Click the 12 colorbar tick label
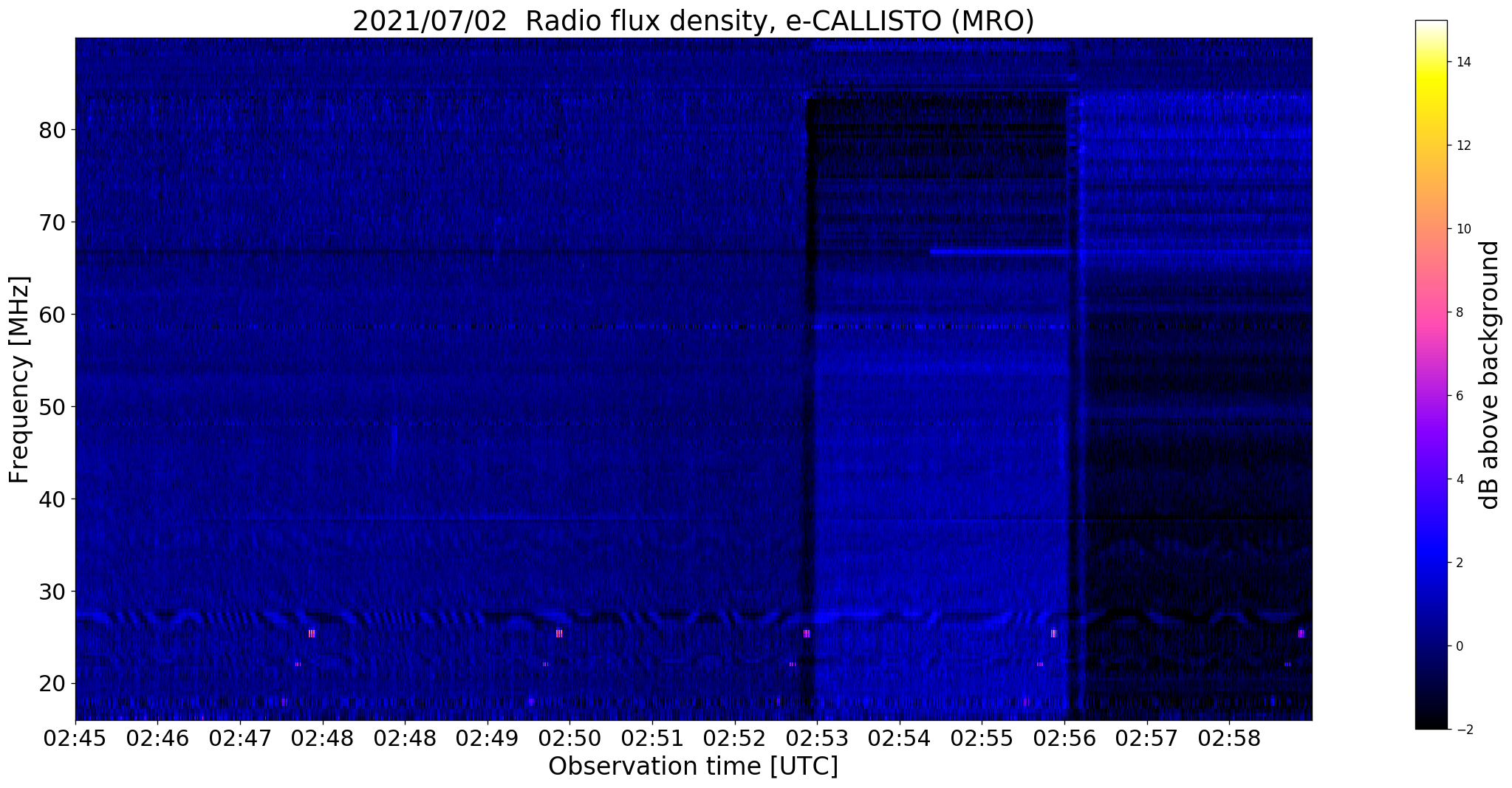This screenshot has width=1512, height=788. click(1463, 145)
